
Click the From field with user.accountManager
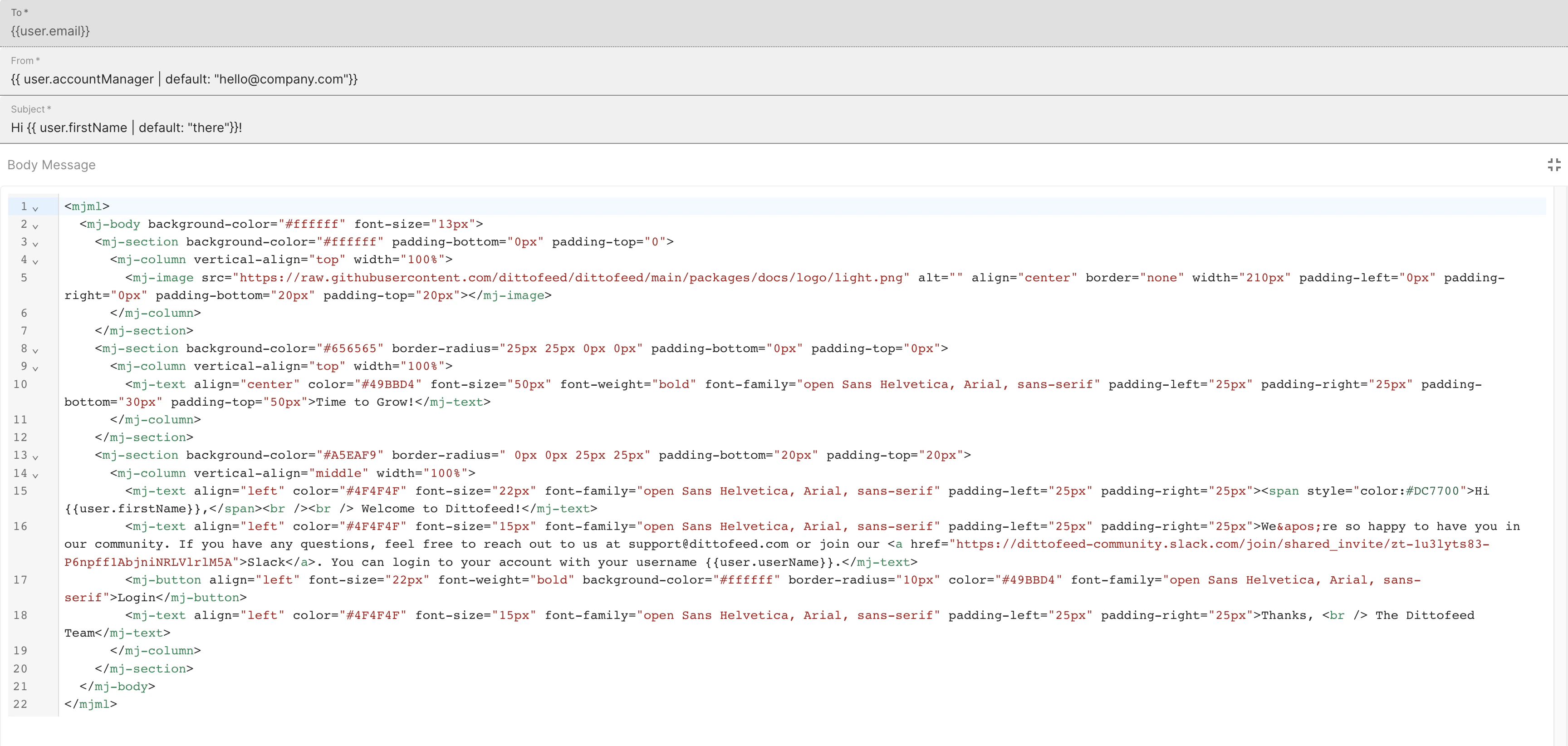[x=184, y=79]
